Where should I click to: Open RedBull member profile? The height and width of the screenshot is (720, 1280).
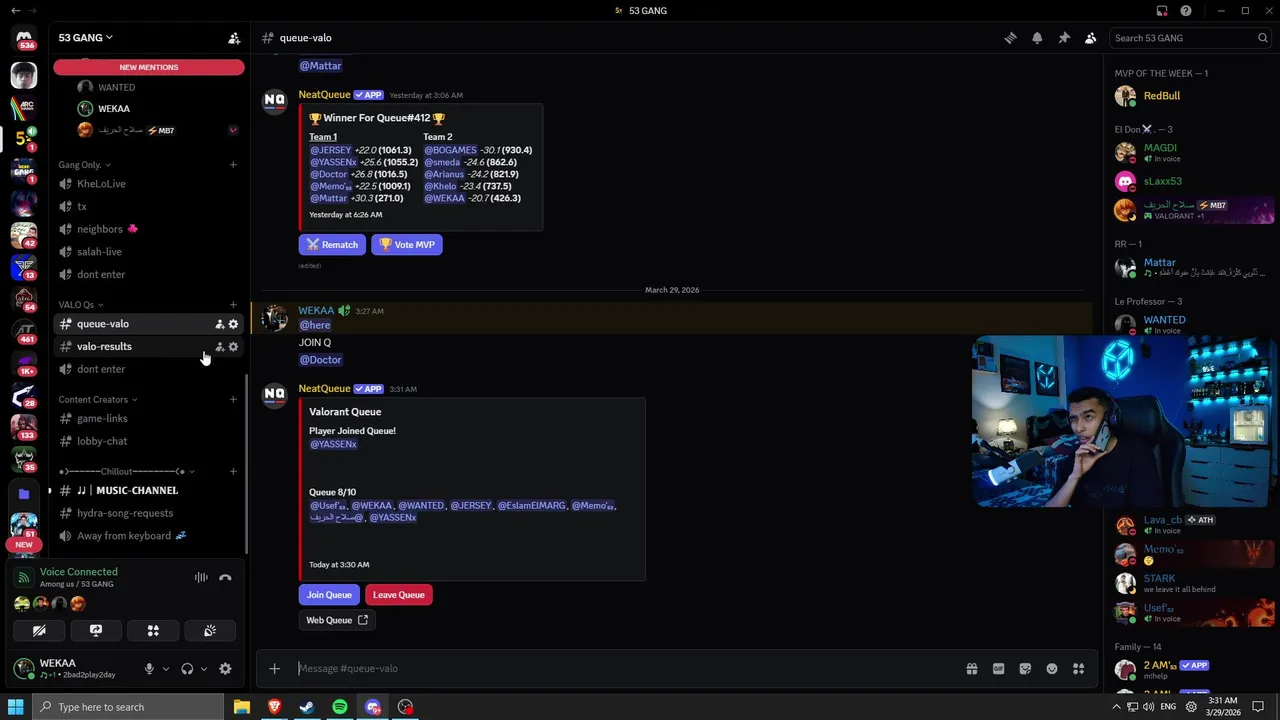(1190, 96)
